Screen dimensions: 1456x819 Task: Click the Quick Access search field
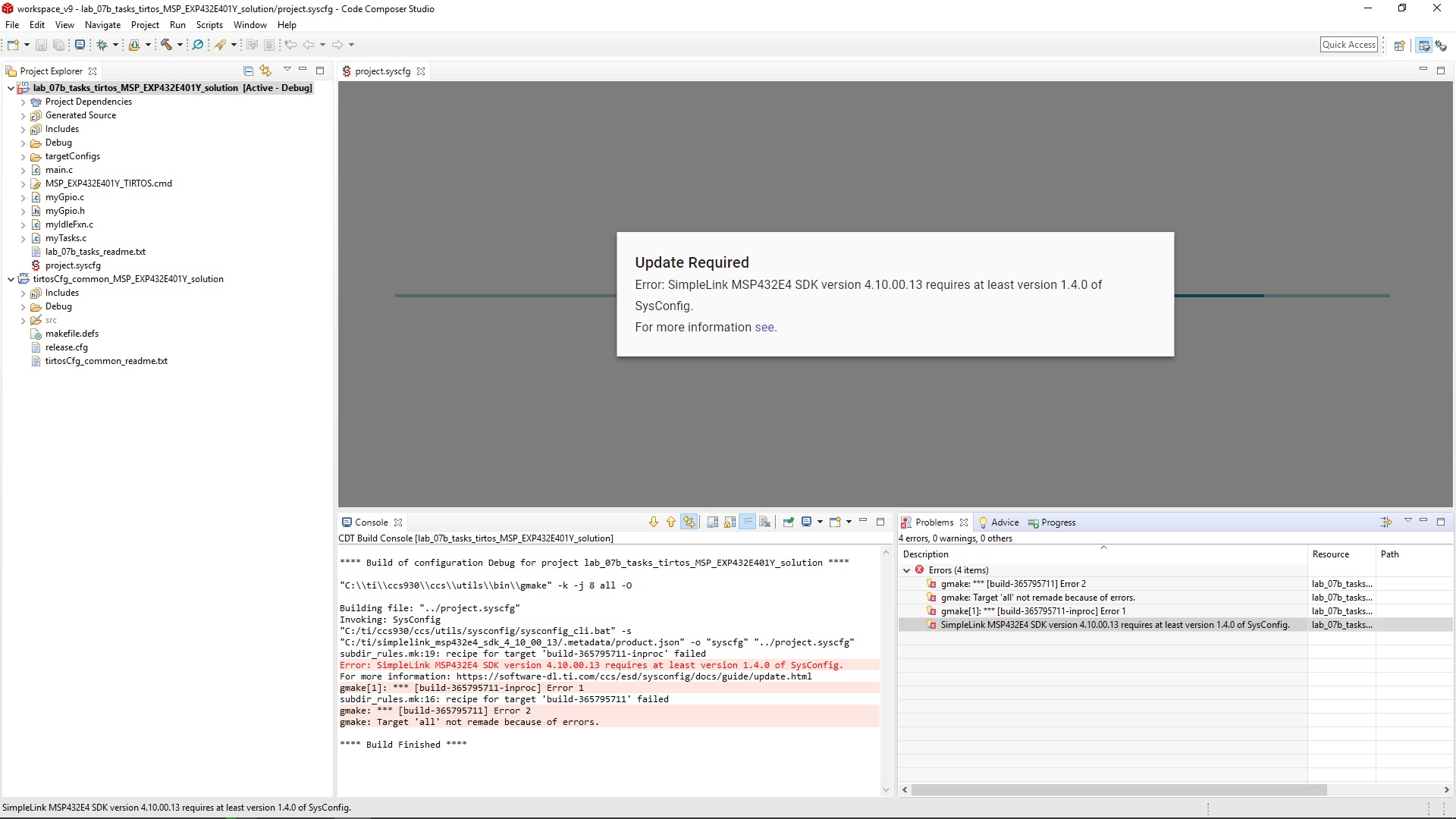coord(1349,45)
